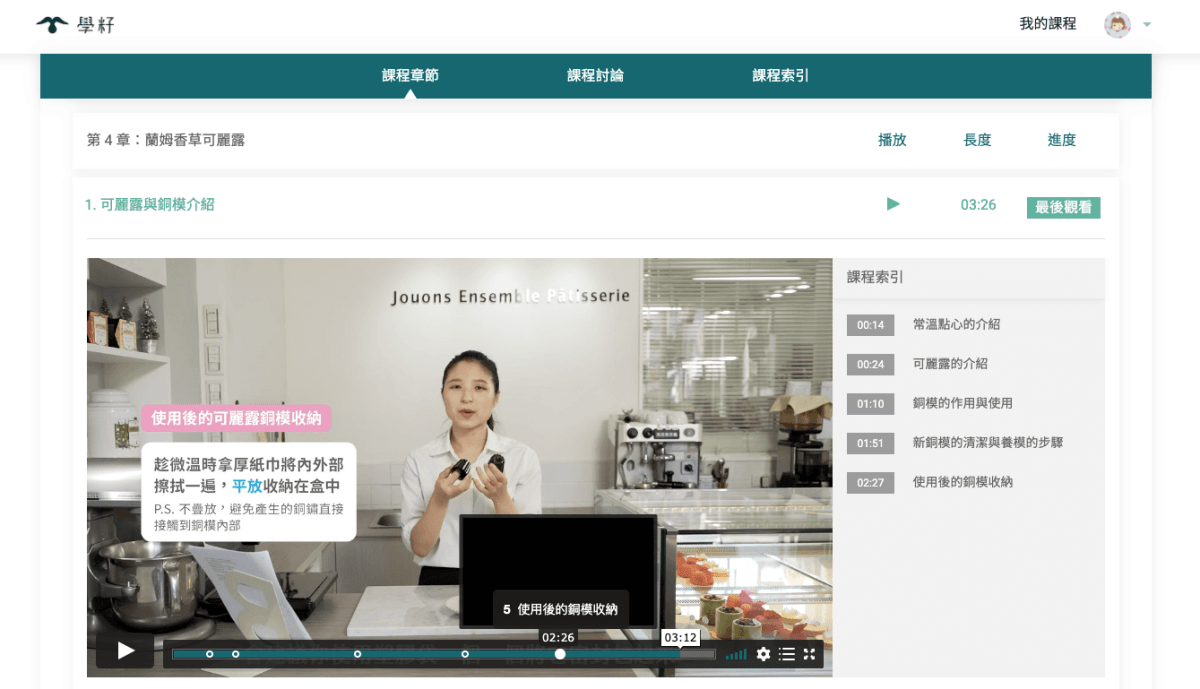Click the 播放 column header
Screen dimensions: 1200x689
coord(892,140)
